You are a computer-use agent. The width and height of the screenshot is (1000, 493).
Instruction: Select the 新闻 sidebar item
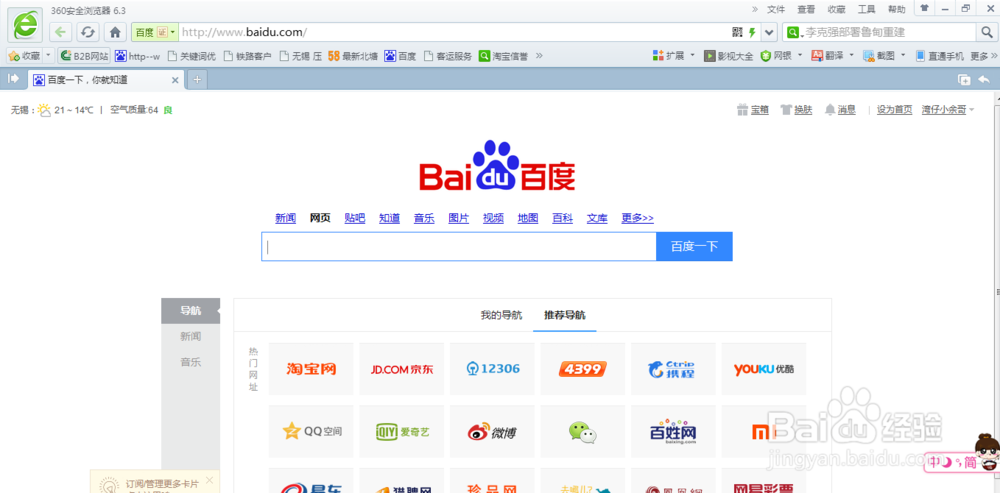coord(191,336)
